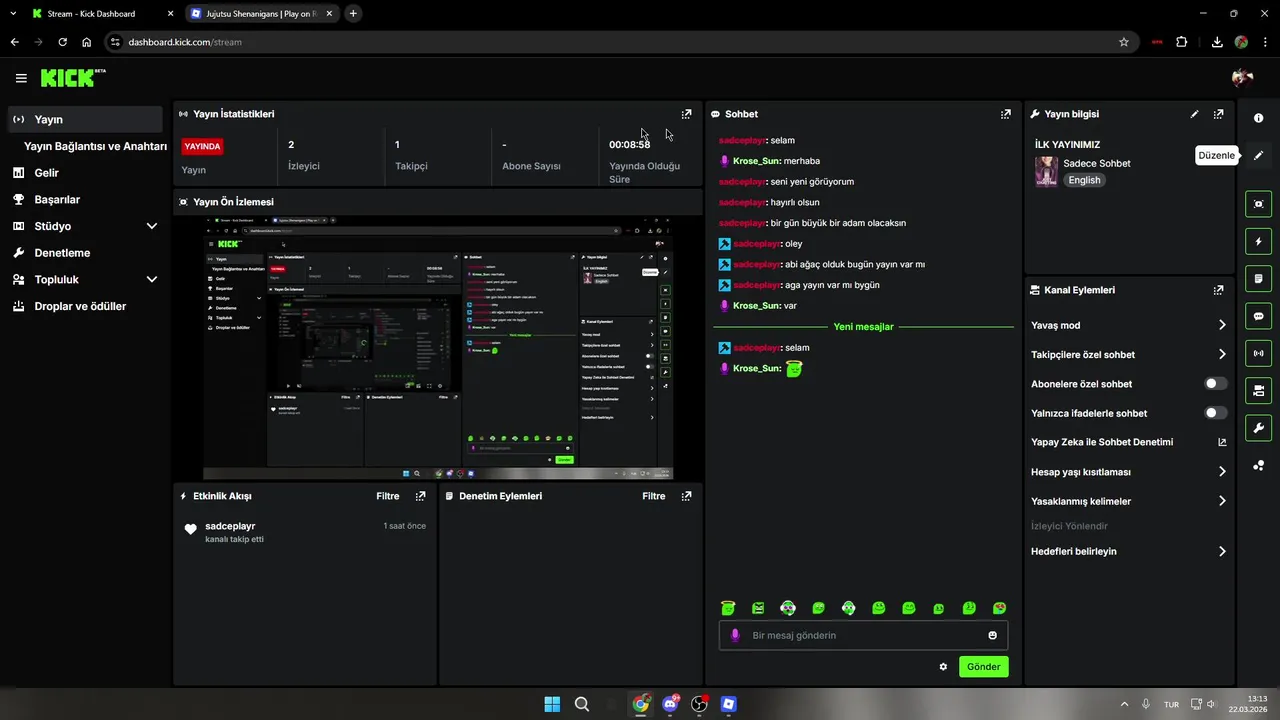The image size is (1280, 720).
Task: Toggle stream preview widget in right sidebar
Action: [1258, 204]
